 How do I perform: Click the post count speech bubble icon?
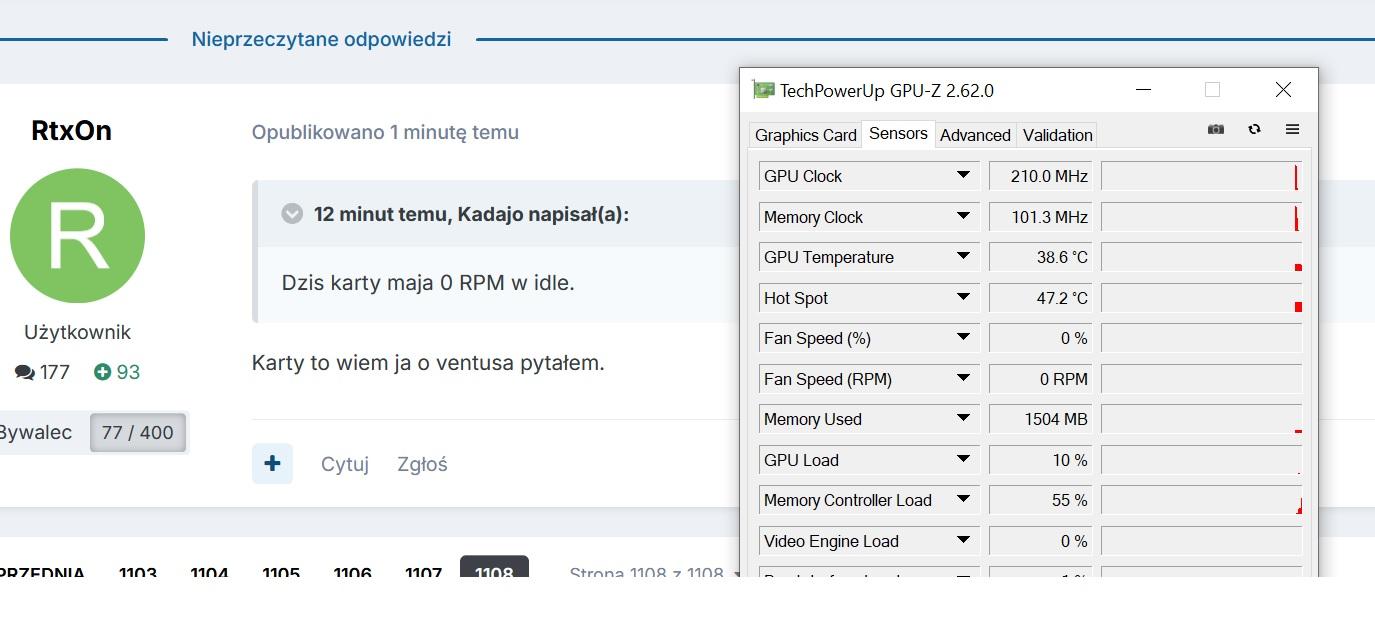click(25, 372)
